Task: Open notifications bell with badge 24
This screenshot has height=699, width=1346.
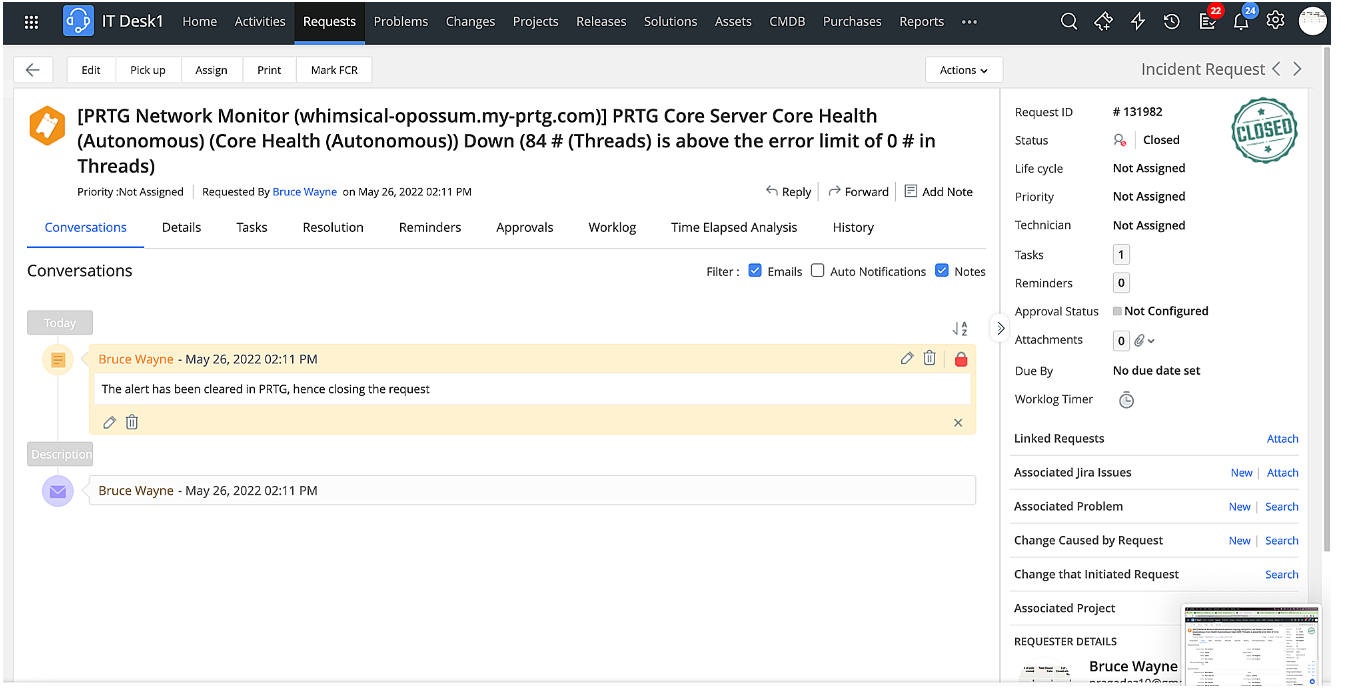Action: (x=1242, y=20)
